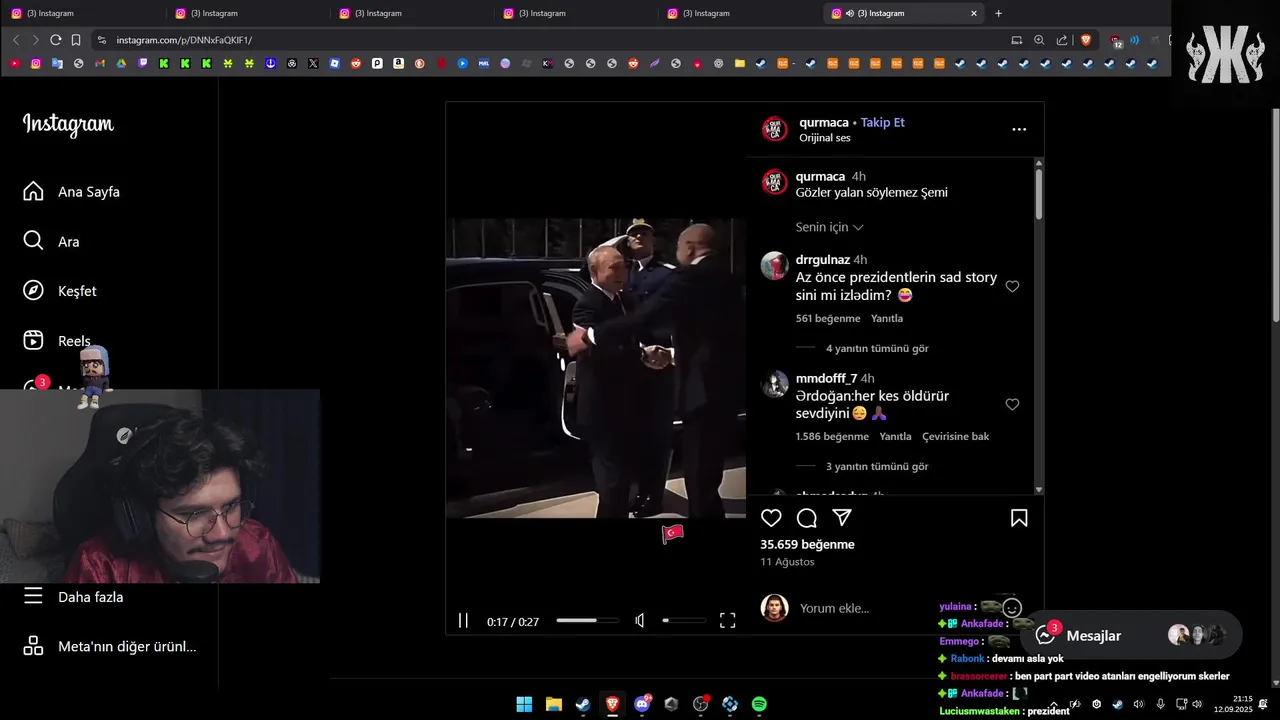Like drrgulnaz's comment
Screen dimensions: 1280x720
point(1012,286)
